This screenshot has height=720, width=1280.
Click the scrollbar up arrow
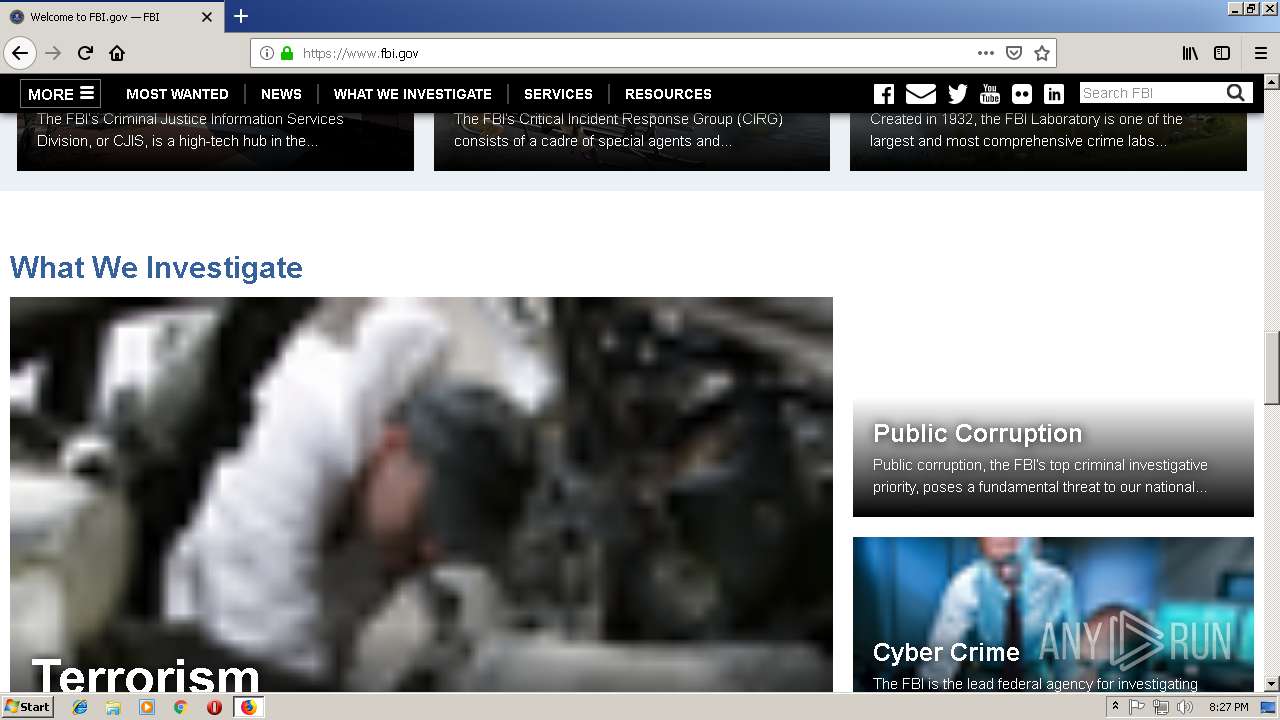1272,82
